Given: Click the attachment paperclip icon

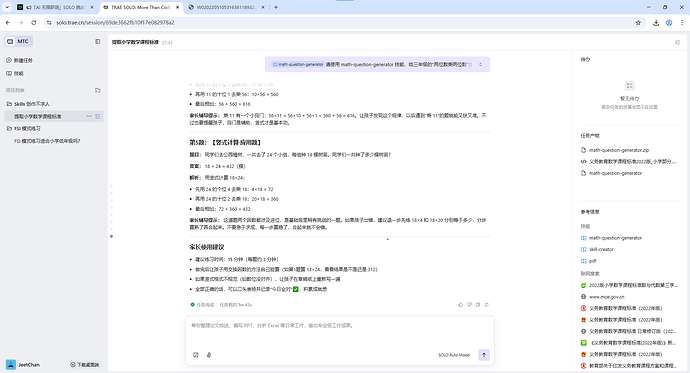Looking at the screenshot, I should click(209, 355).
